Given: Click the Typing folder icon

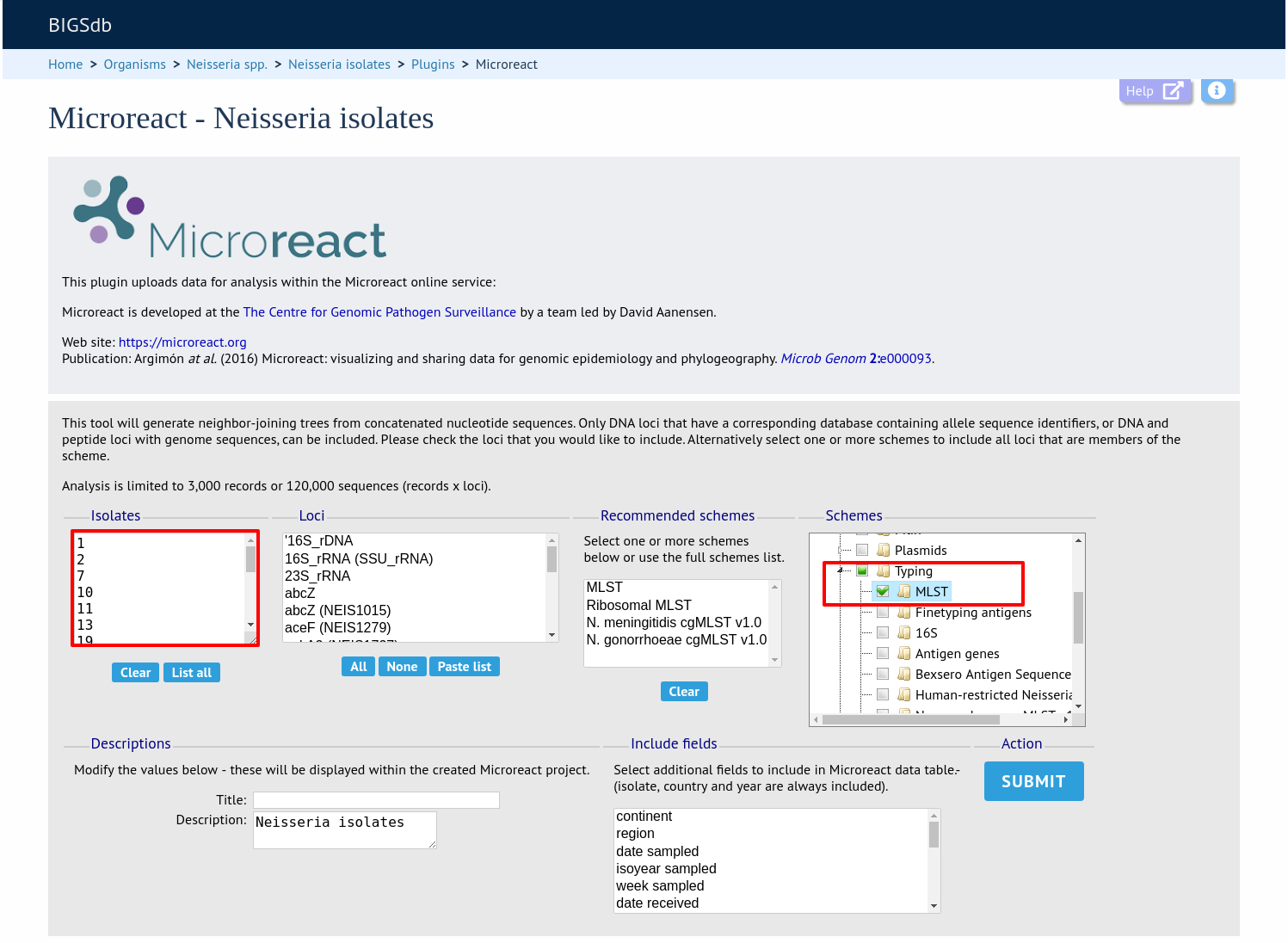Looking at the screenshot, I should (884, 571).
